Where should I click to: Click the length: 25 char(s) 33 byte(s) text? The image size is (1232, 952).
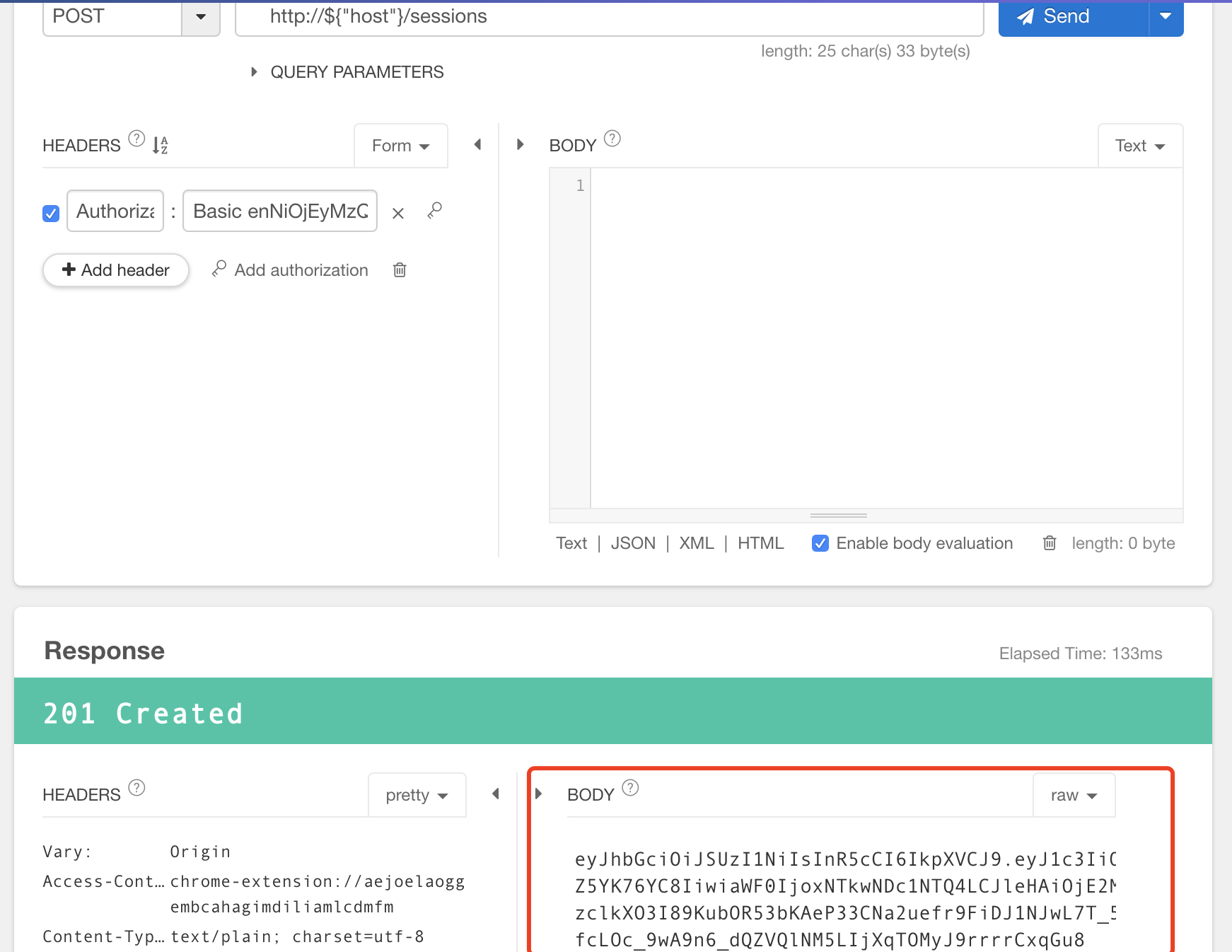pyautogui.click(x=865, y=51)
